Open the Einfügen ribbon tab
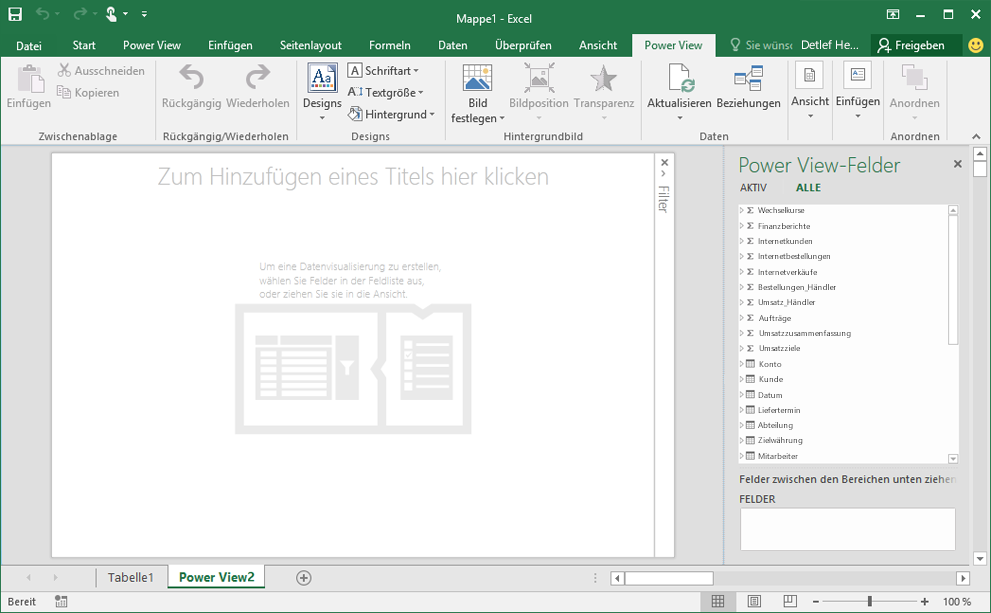The image size is (991, 613). pyautogui.click(x=230, y=45)
